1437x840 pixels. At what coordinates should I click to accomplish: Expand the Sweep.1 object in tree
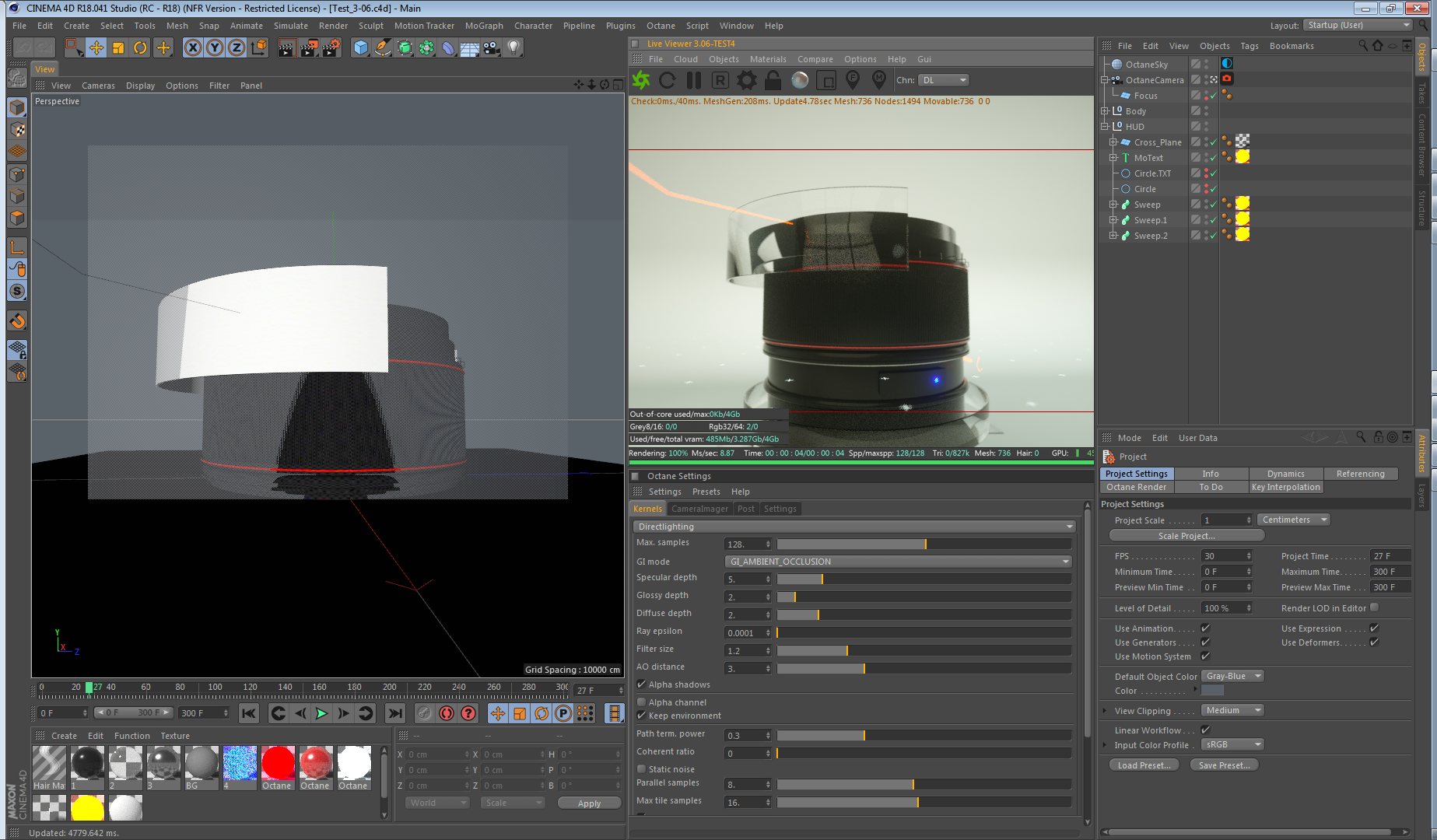(1113, 220)
